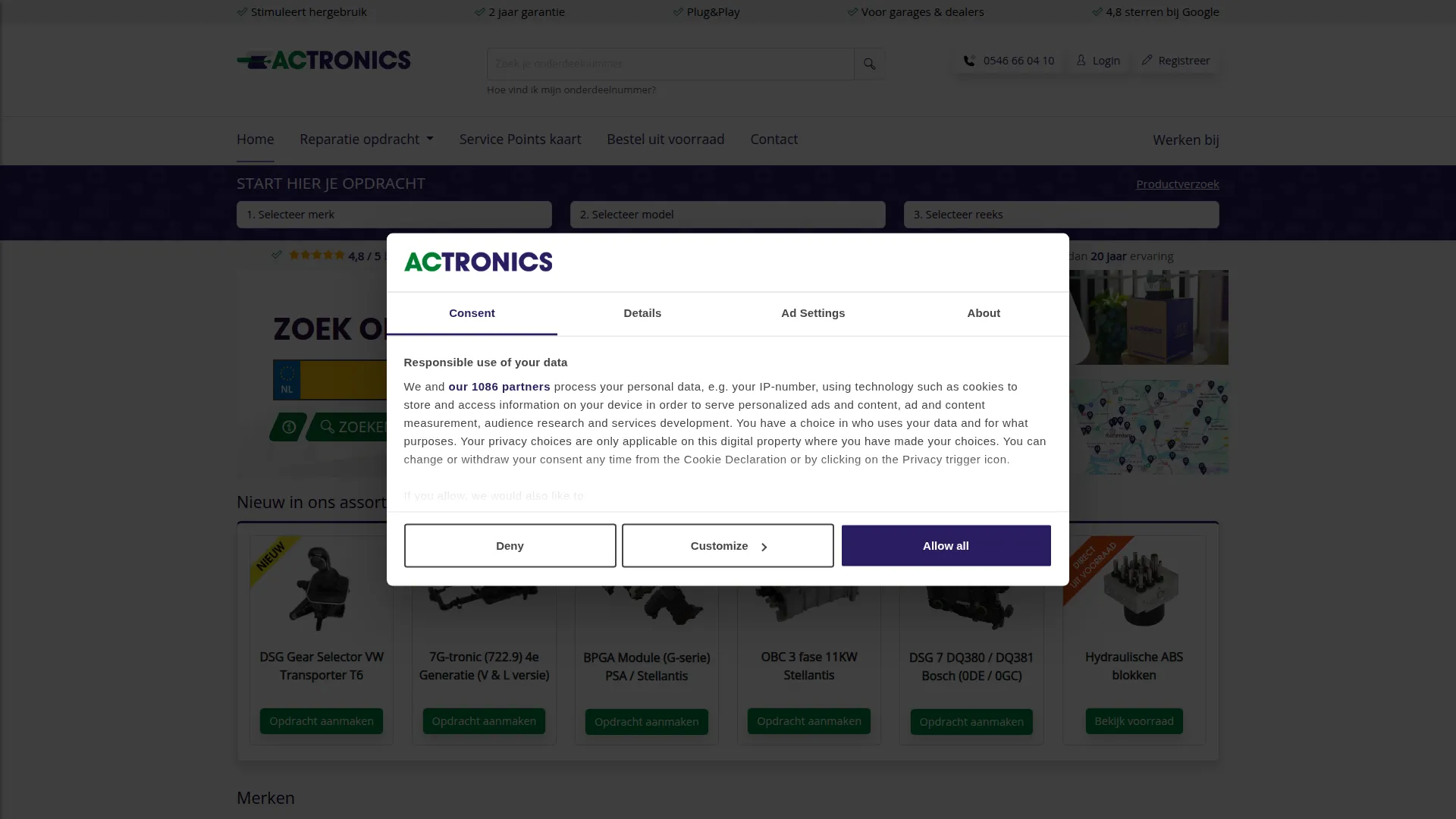Open the '2. Selecteer model' dropdown

pos(727,215)
